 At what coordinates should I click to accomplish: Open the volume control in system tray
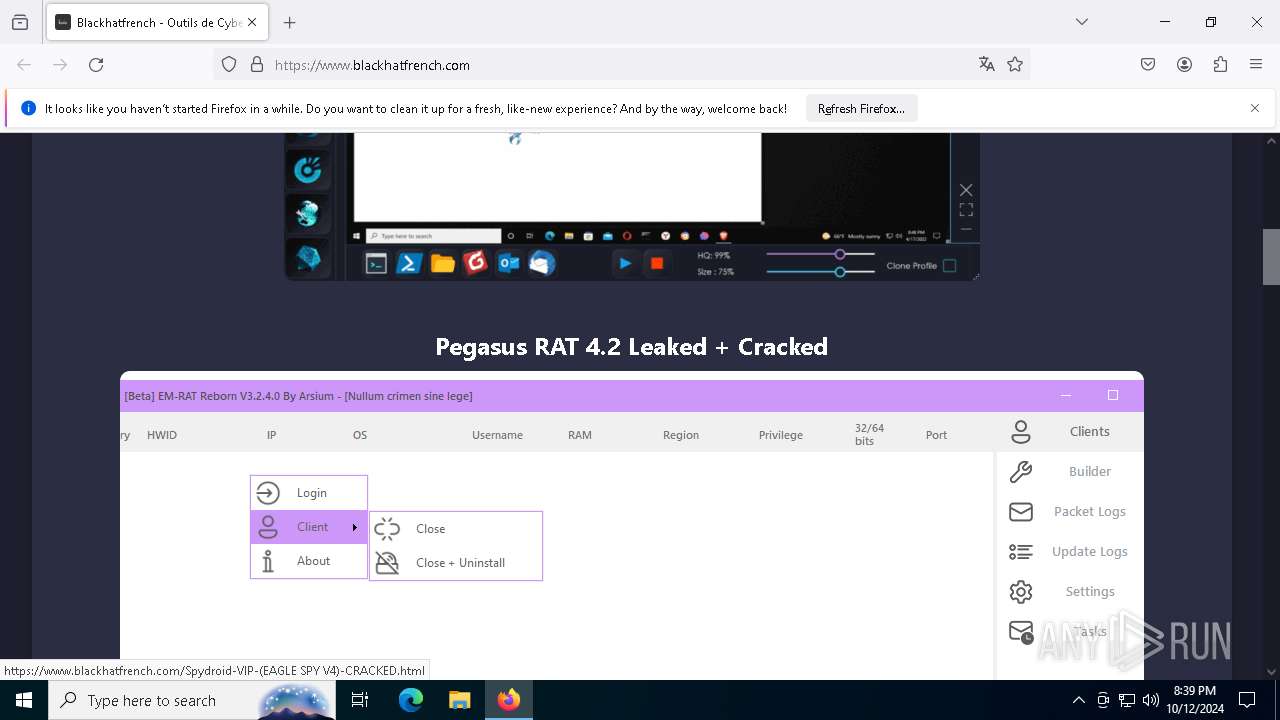pos(1151,700)
